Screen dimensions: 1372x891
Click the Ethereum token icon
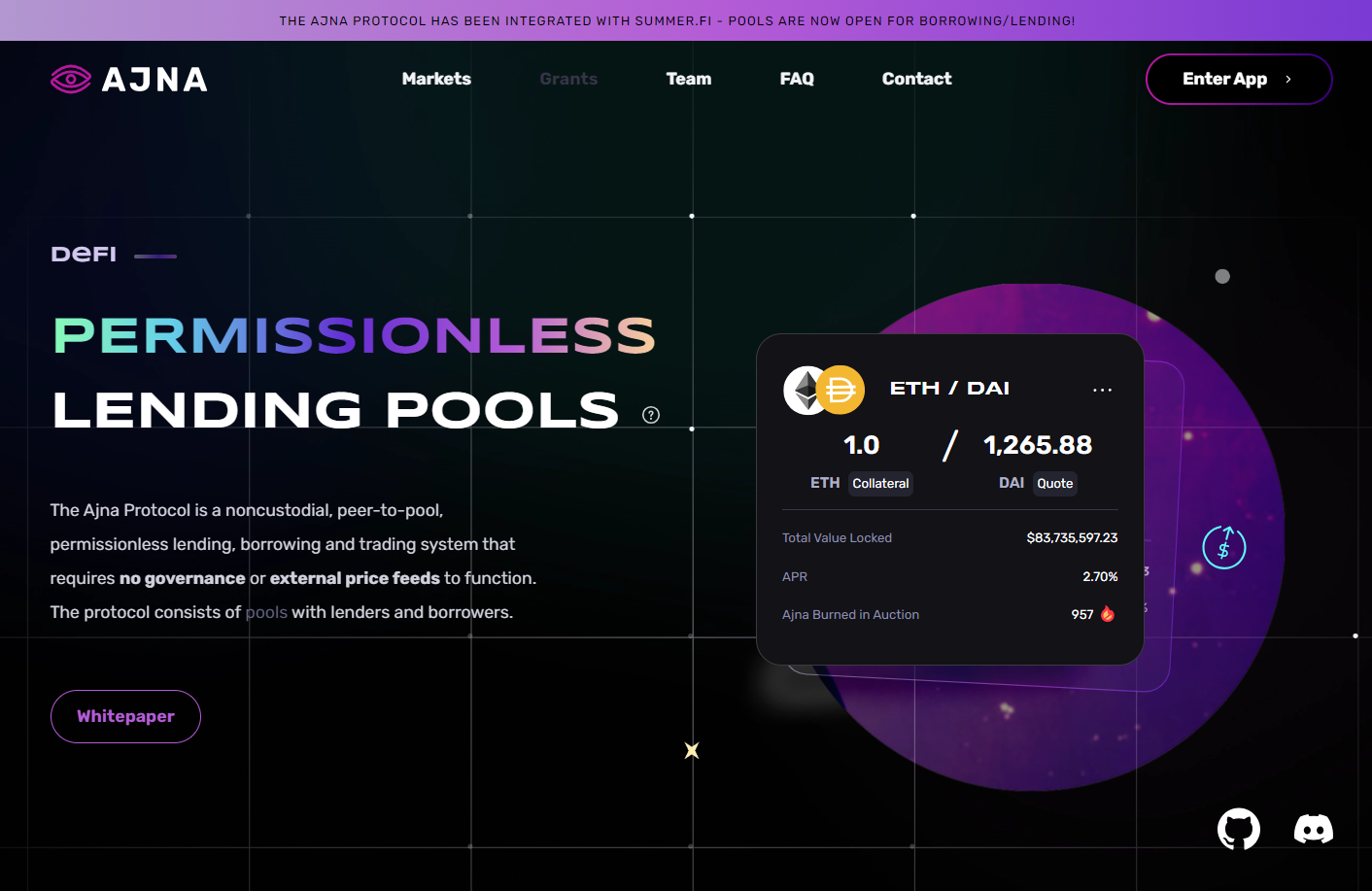pyautogui.click(x=804, y=391)
